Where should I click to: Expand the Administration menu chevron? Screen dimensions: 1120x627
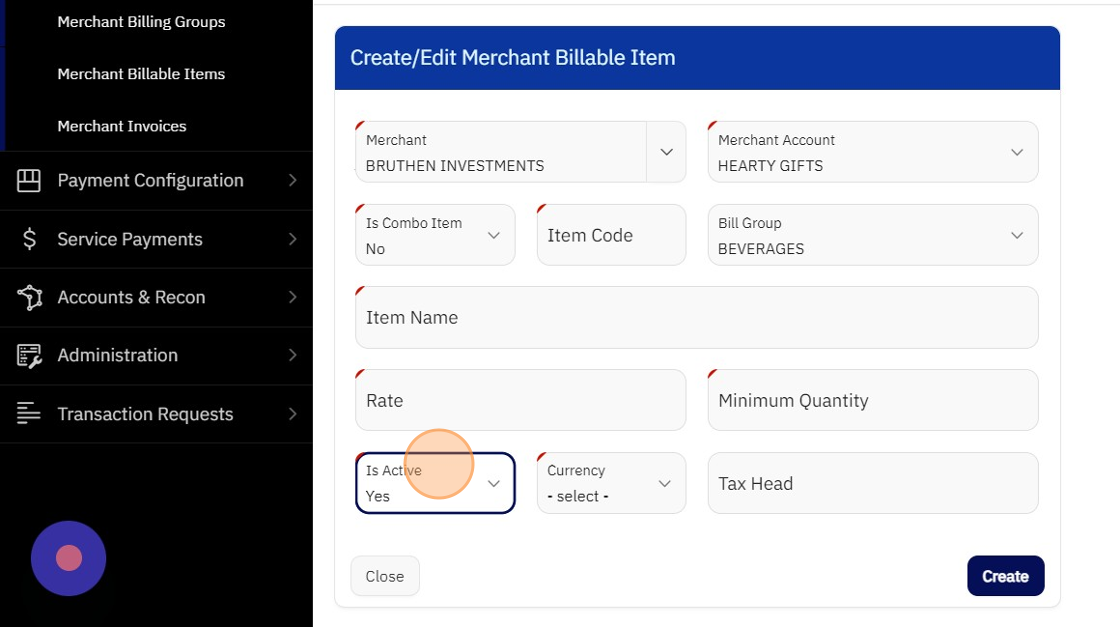pos(292,355)
